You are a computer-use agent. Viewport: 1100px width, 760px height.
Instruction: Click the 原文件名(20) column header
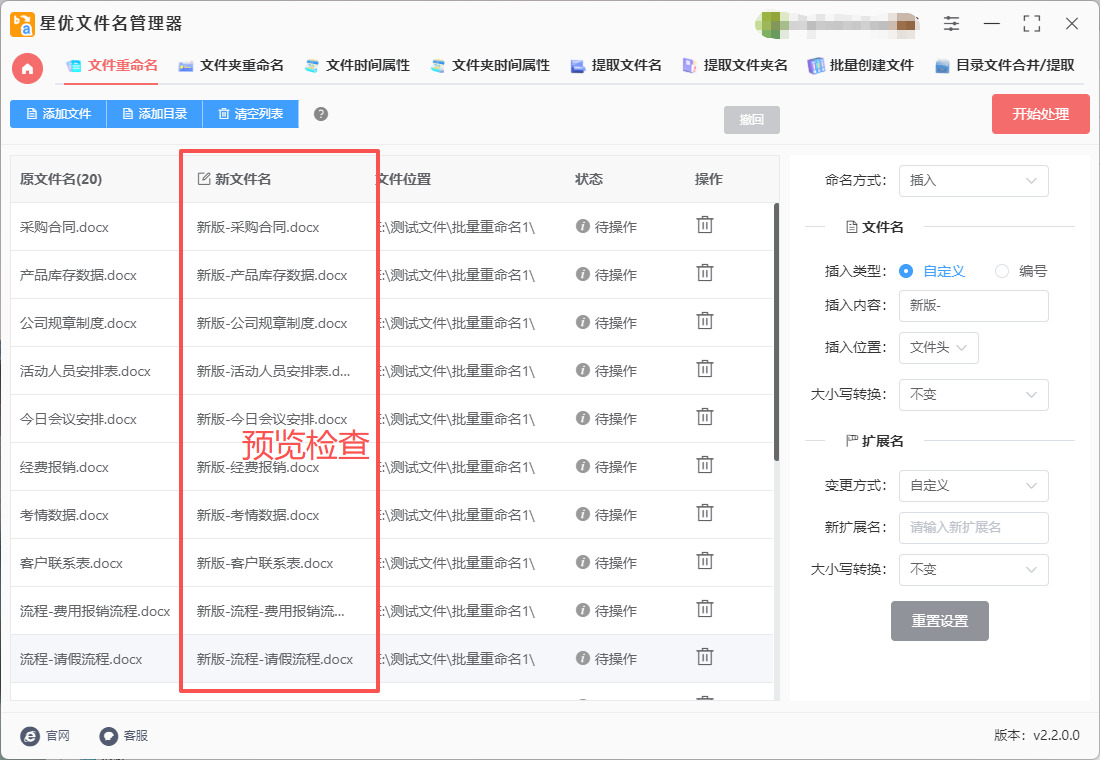point(61,179)
